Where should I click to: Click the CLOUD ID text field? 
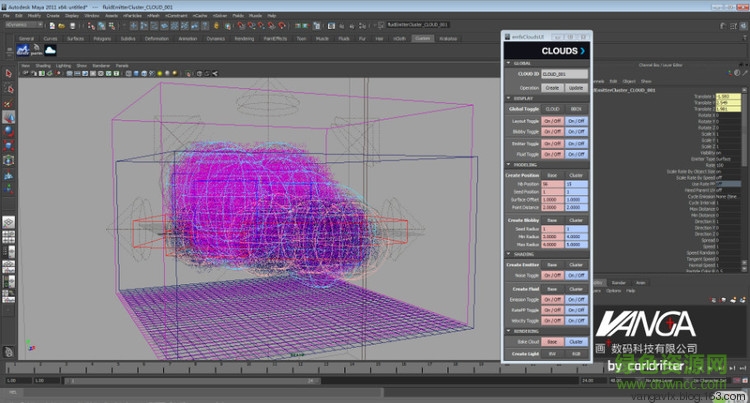[x=563, y=74]
